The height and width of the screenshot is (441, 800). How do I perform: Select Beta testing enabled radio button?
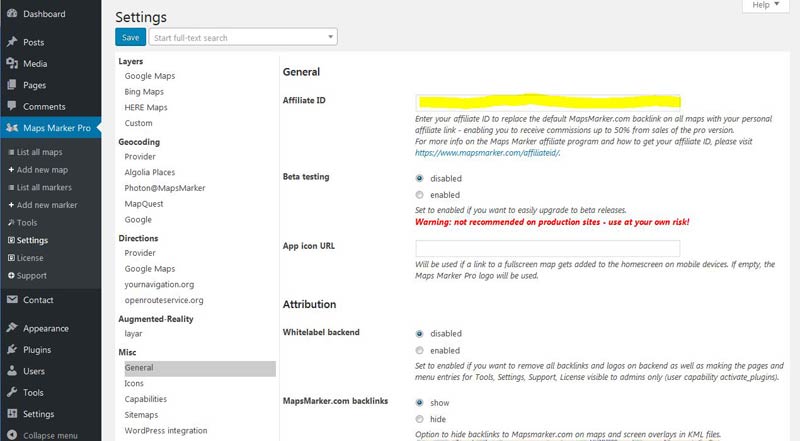click(419, 194)
